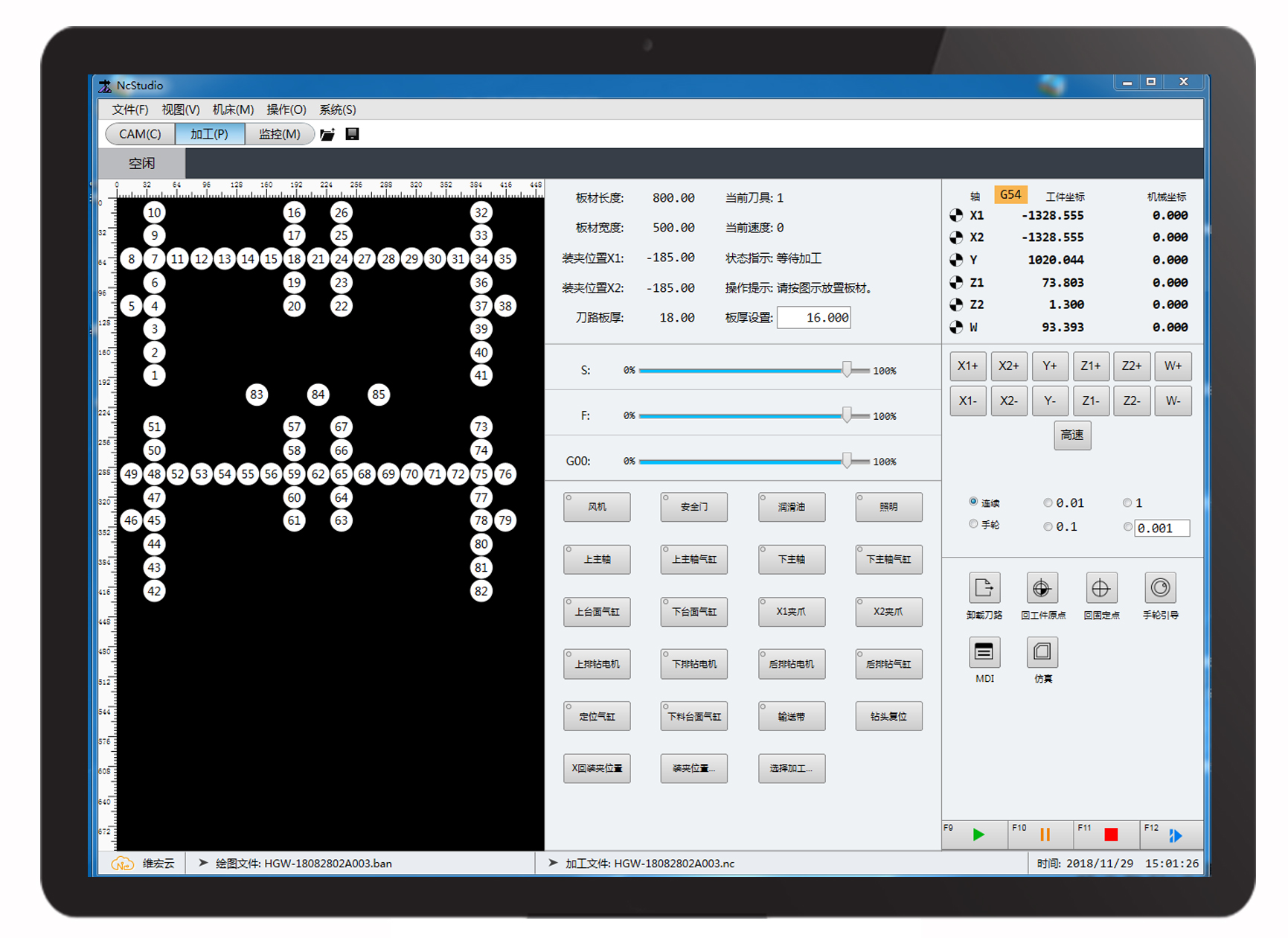Switch to the 监控(M) tab
This screenshot has width=1288, height=938.
pos(279,134)
